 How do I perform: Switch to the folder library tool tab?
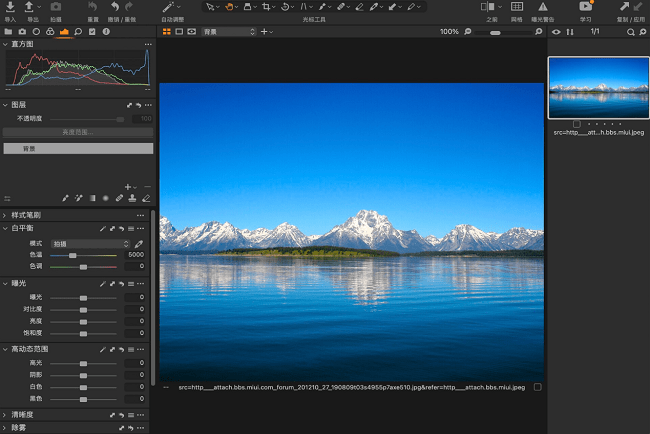coord(8,32)
